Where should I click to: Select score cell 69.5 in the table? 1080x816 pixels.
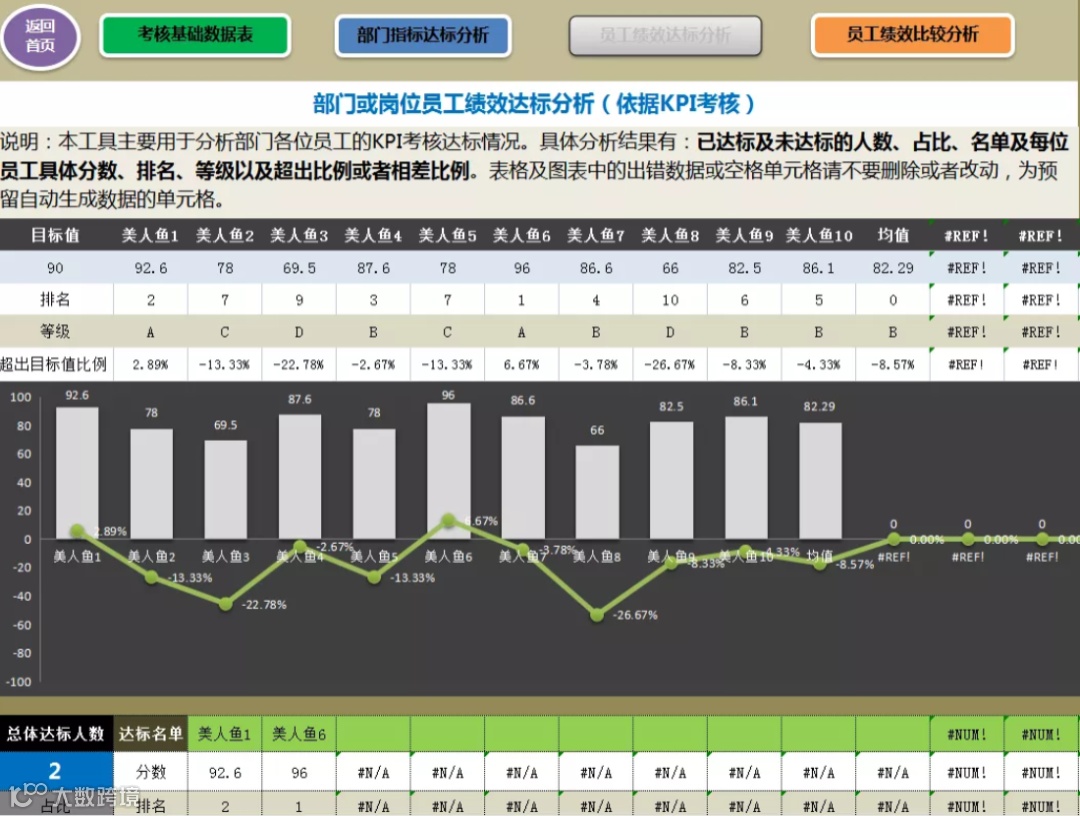pos(299,268)
